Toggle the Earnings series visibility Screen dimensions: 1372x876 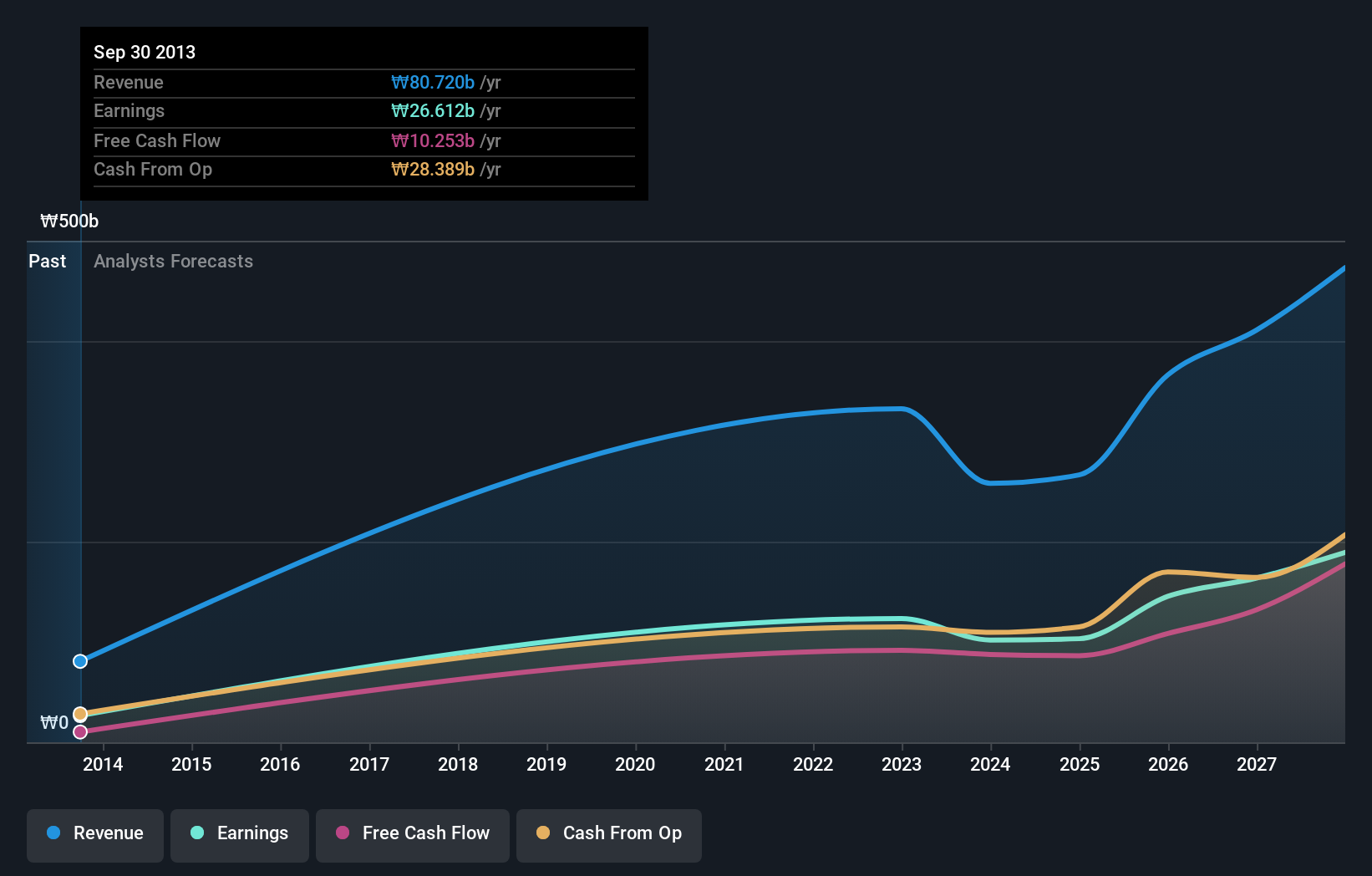click(x=239, y=833)
